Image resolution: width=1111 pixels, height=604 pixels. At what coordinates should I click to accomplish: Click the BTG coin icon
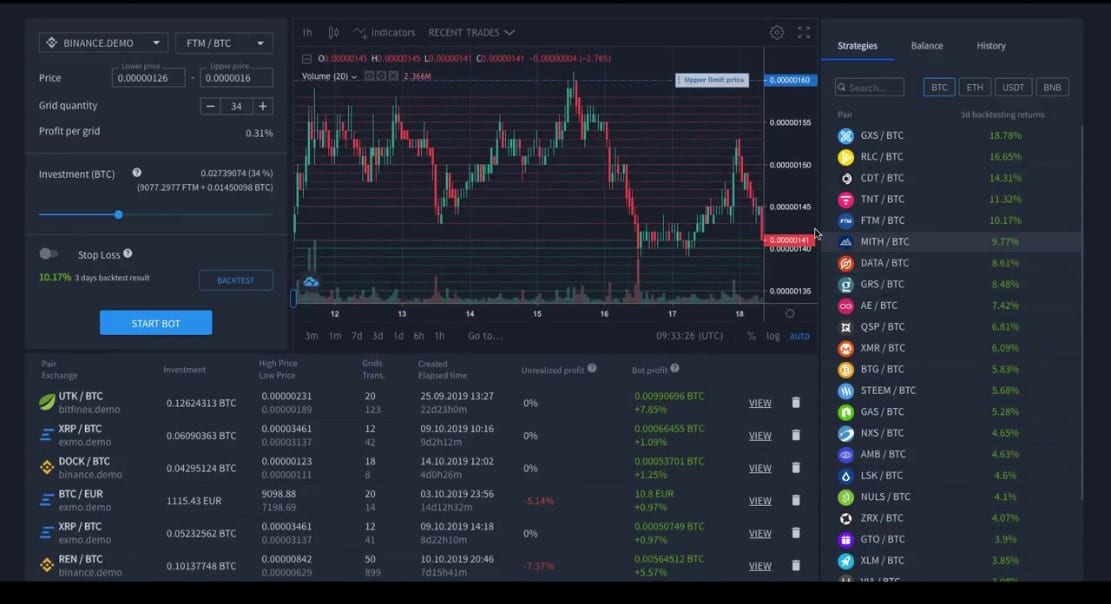(845, 369)
